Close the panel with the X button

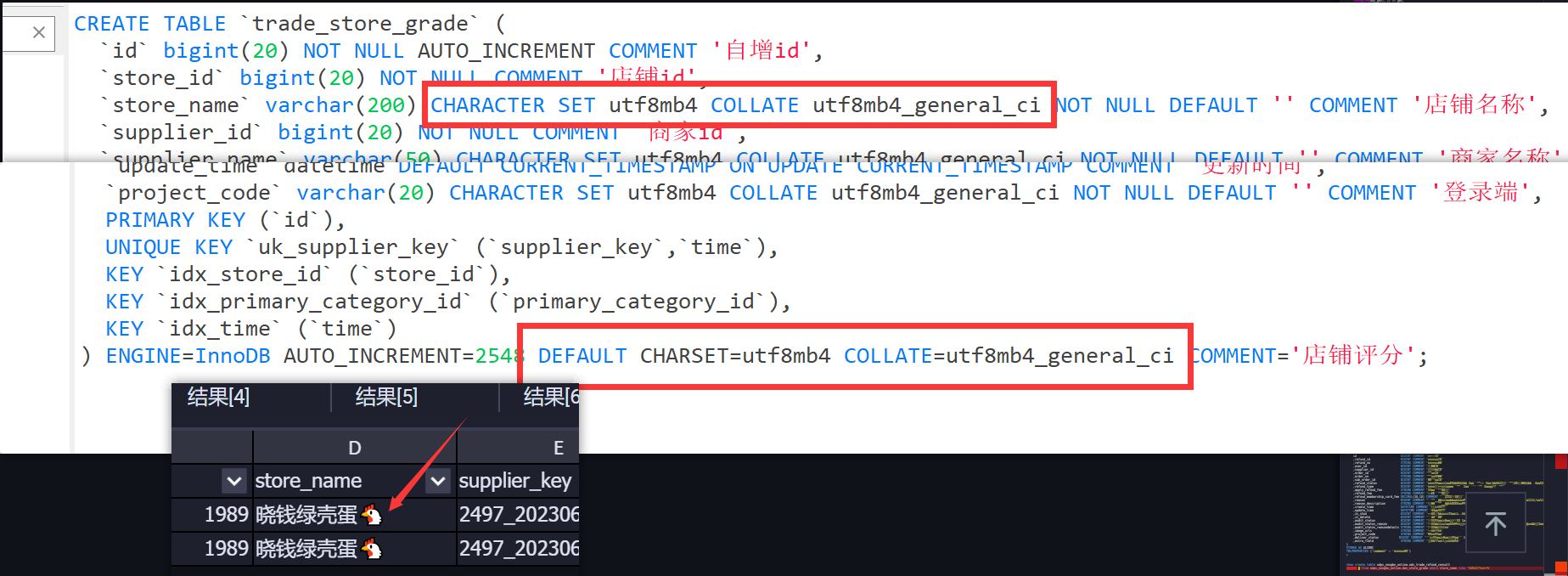coord(38,32)
